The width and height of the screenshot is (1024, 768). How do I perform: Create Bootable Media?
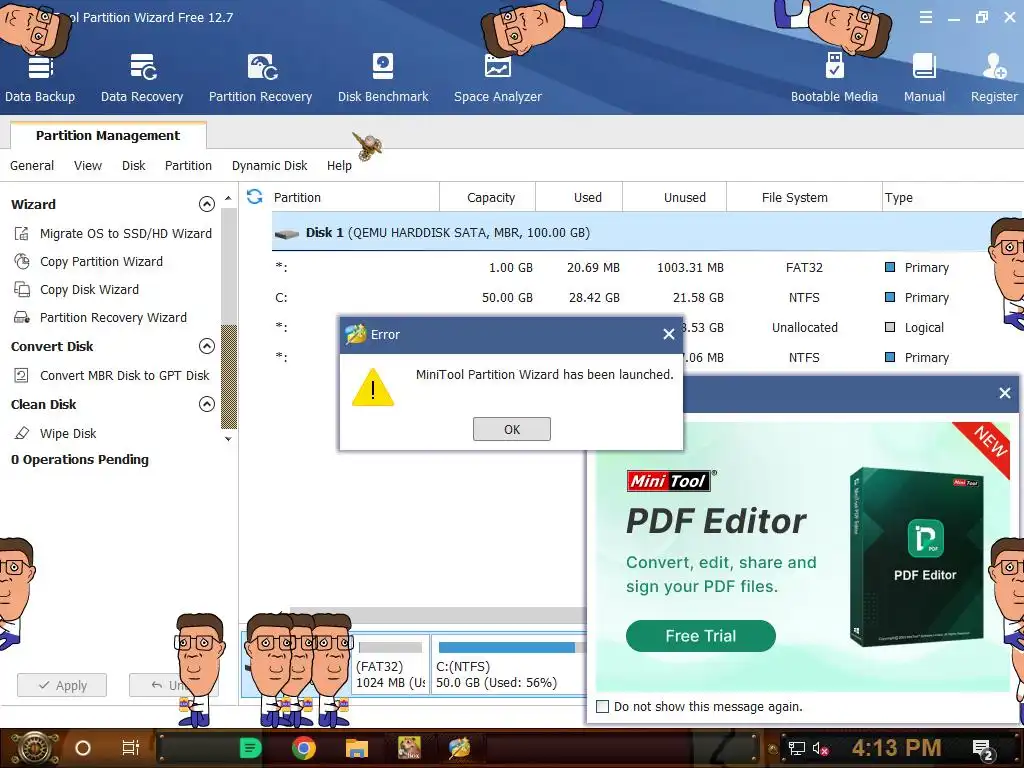(834, 78)
